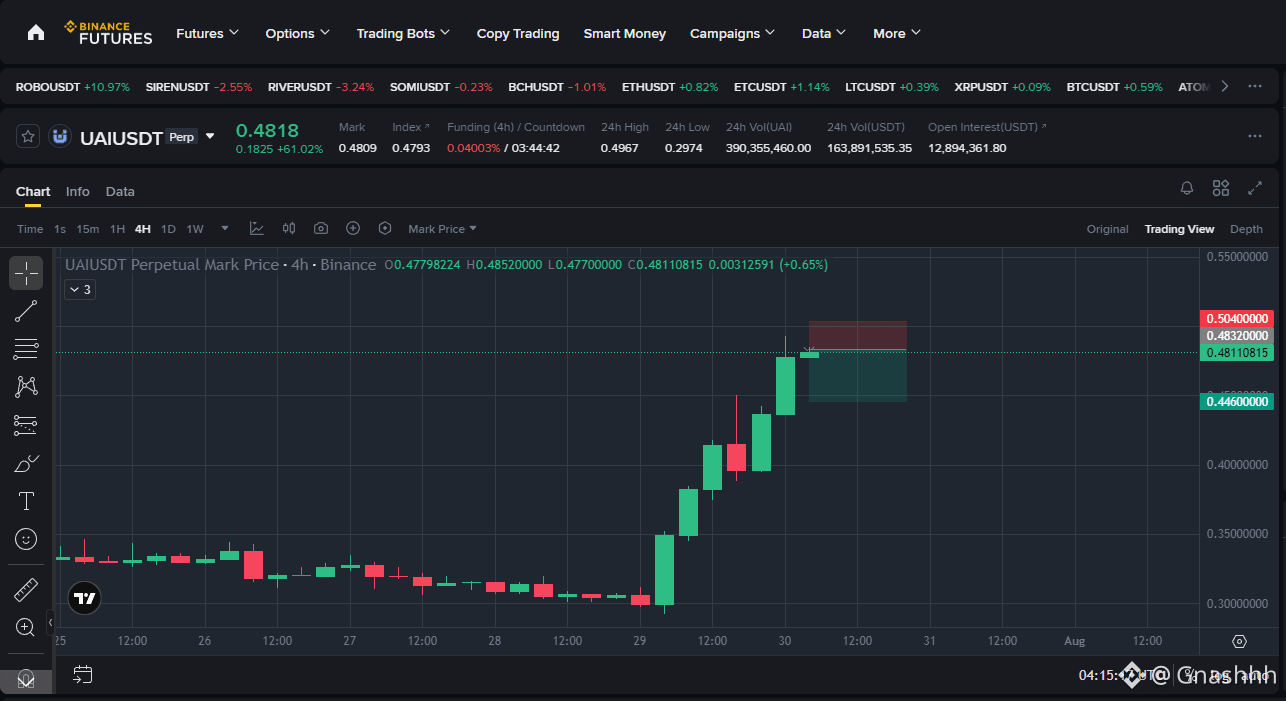Select the long/short position projection tool
This screenshot has height=701, width=1286.
(26, 425)
